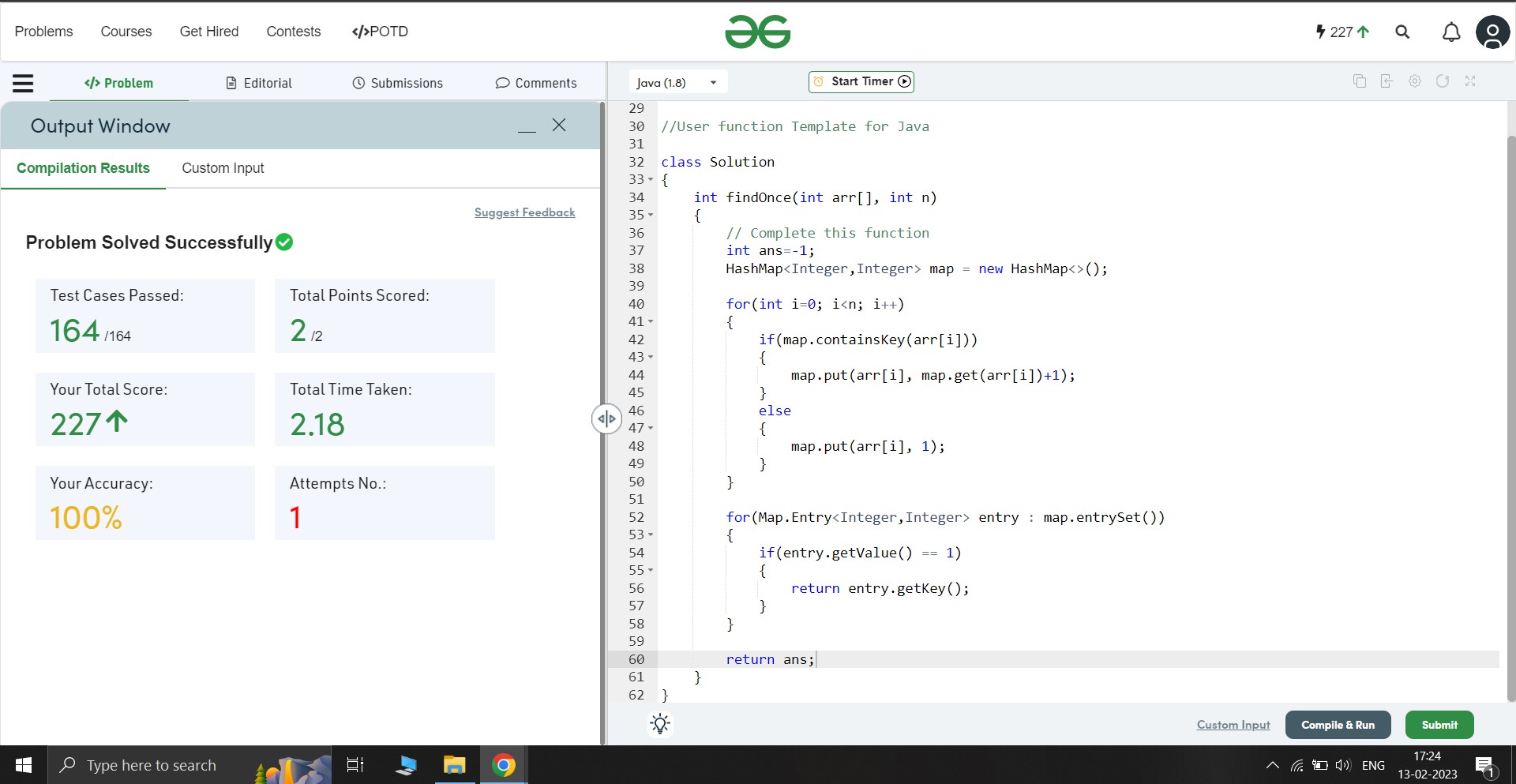Screen dimensions: 1516x784
Task: Click the GeeksforGeeks logo
Action: (x=757, y=32)
